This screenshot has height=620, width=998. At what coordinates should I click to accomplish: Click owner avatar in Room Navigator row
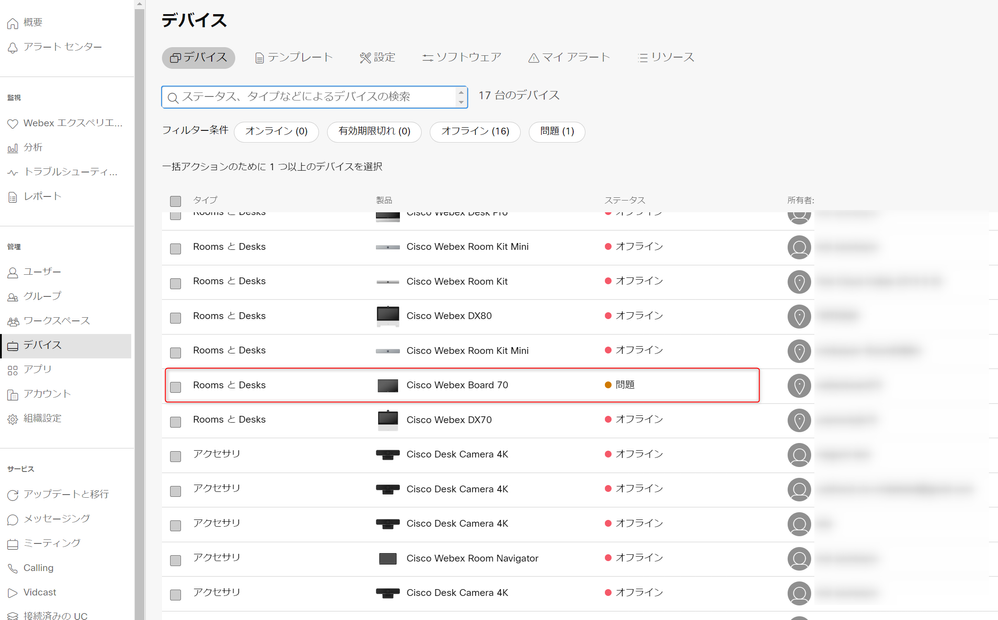(799, 559)
